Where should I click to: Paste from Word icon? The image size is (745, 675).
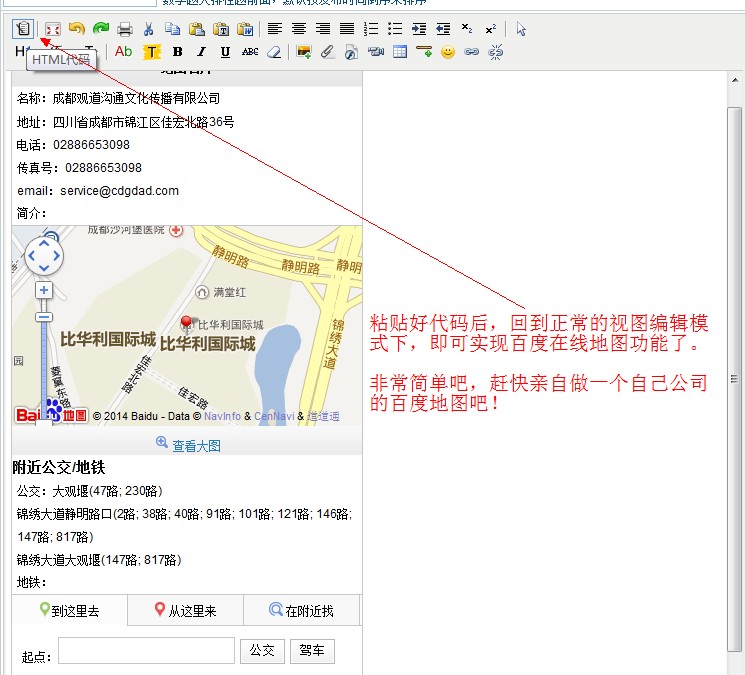coord(245,29)
